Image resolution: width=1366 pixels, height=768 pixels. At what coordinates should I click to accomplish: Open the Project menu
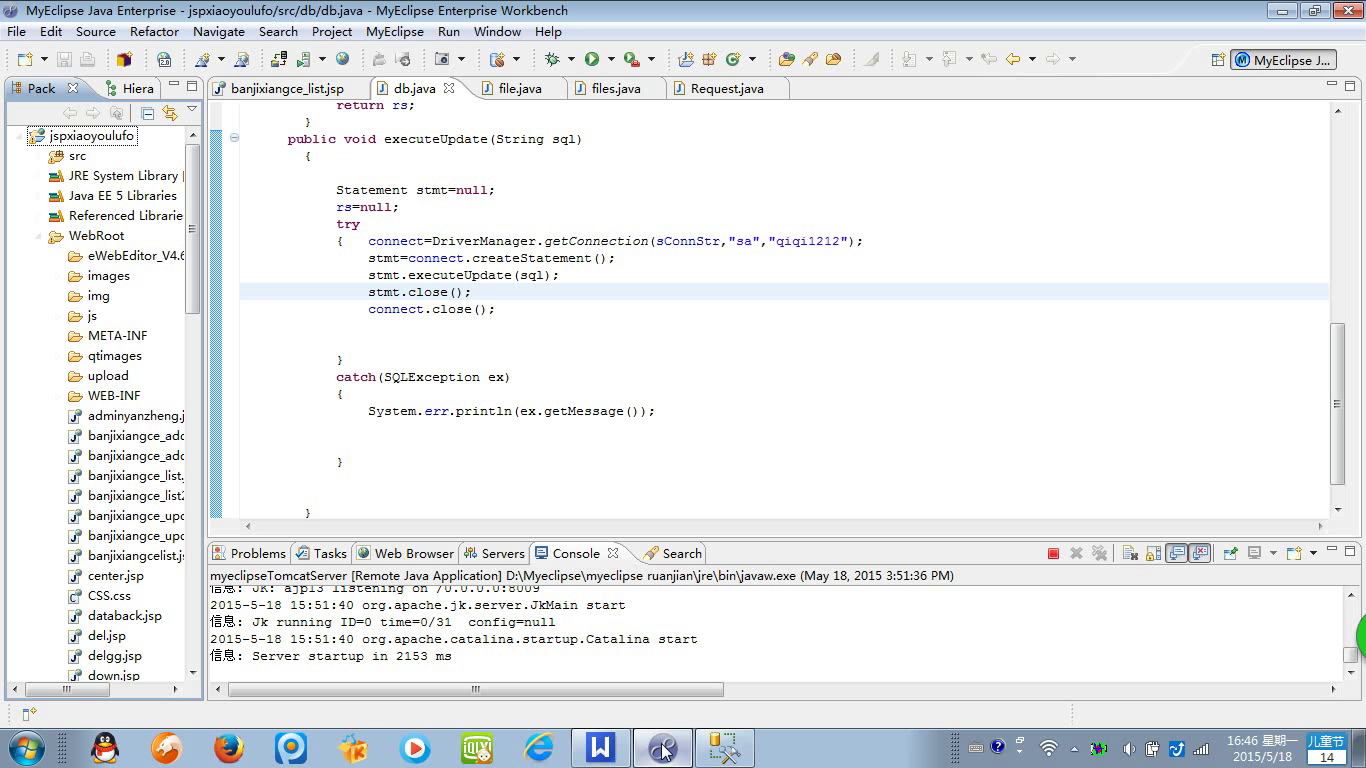(332, 31)
